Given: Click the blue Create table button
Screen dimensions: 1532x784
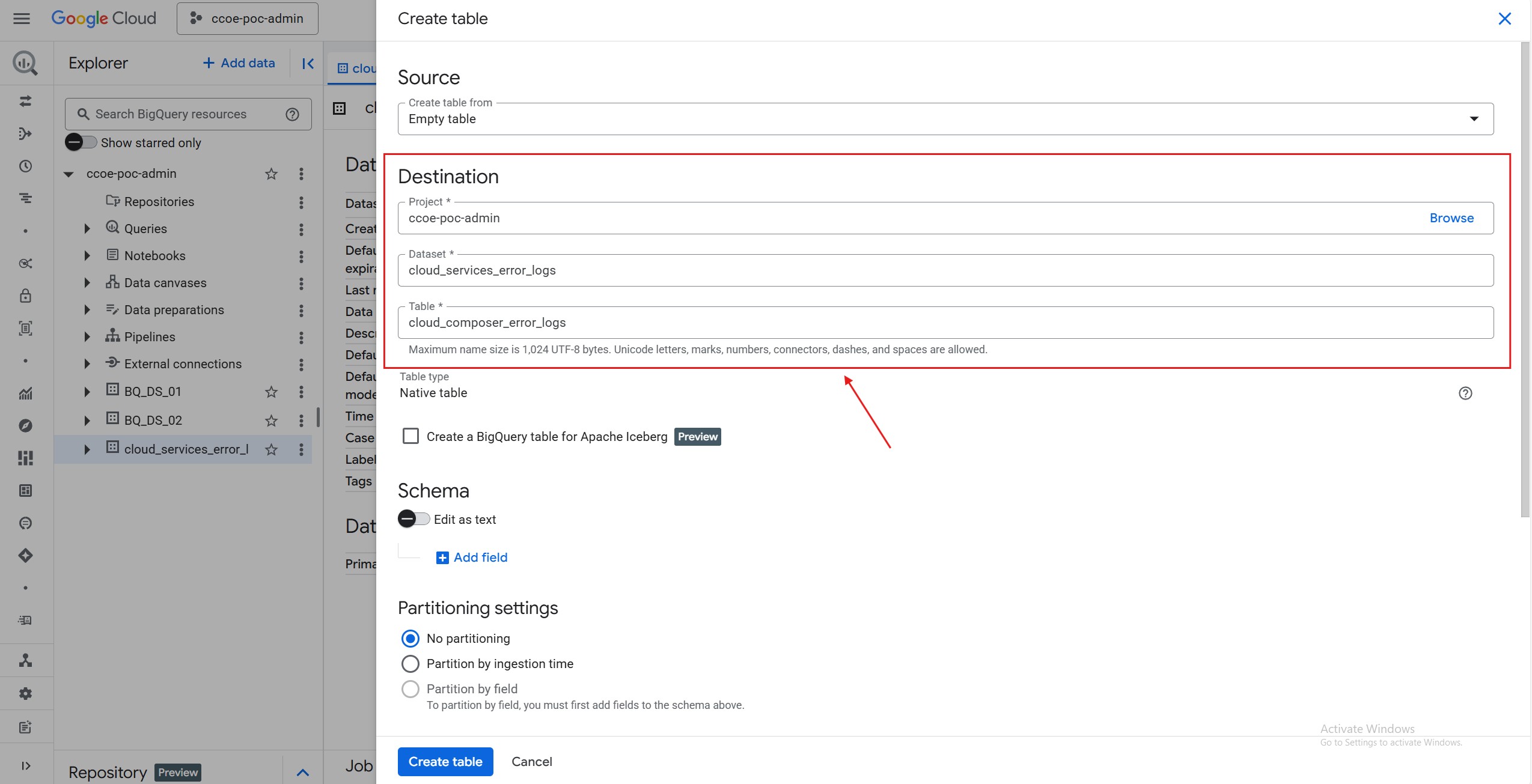Looking at the screenshot, I should coord(445,761).
